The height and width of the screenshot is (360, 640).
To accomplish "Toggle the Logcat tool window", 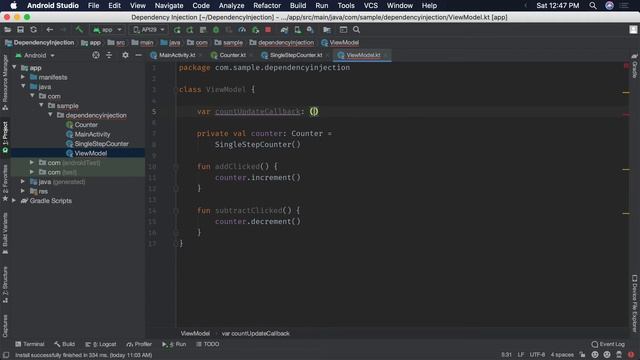I will [x=100, y=344].
